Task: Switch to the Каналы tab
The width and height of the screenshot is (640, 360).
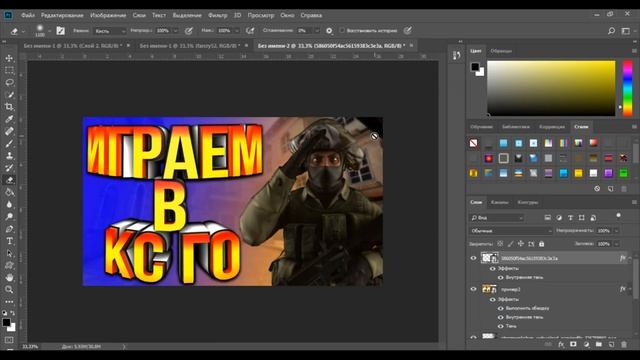Action: click(500, 202)
